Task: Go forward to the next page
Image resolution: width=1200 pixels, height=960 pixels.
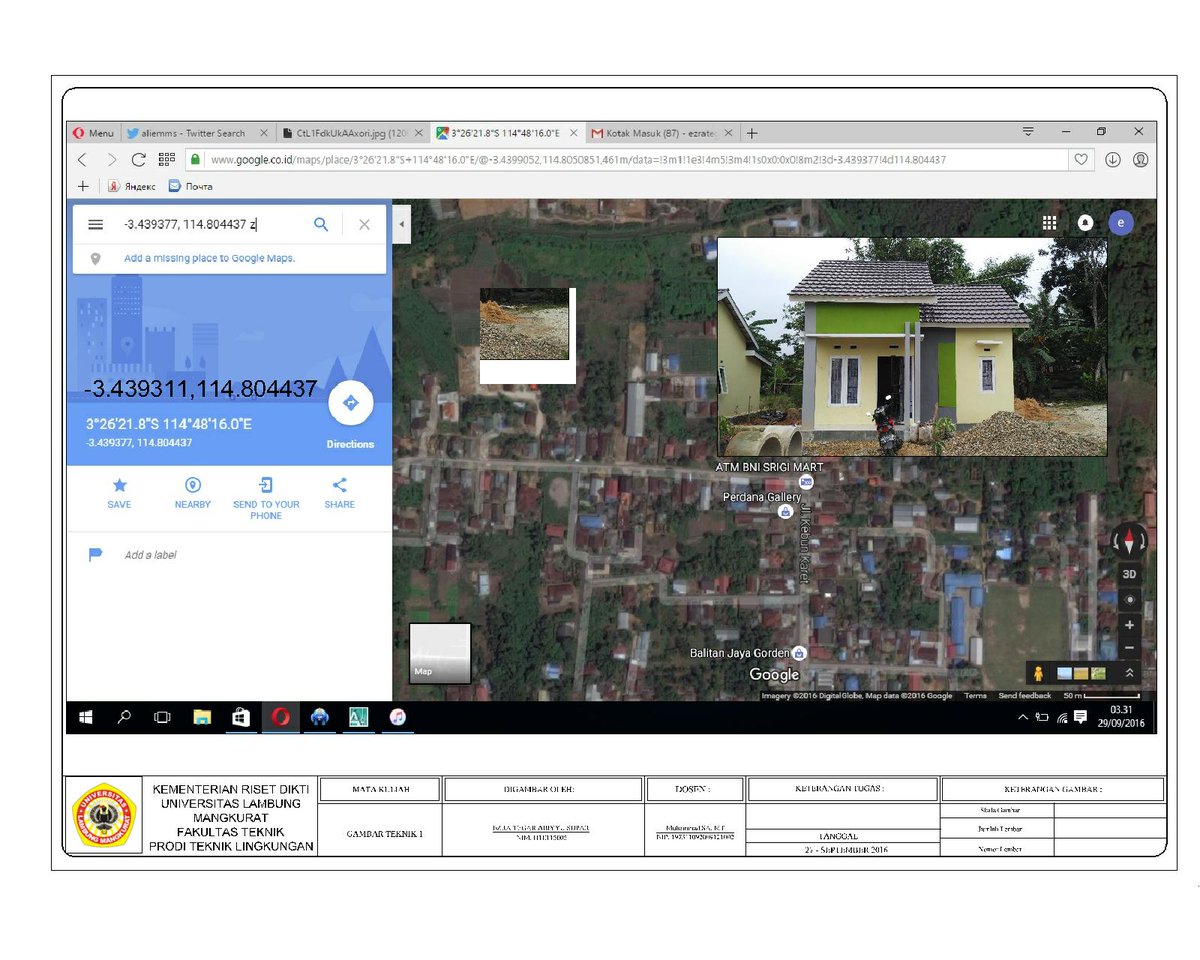Action: [111, 159]
